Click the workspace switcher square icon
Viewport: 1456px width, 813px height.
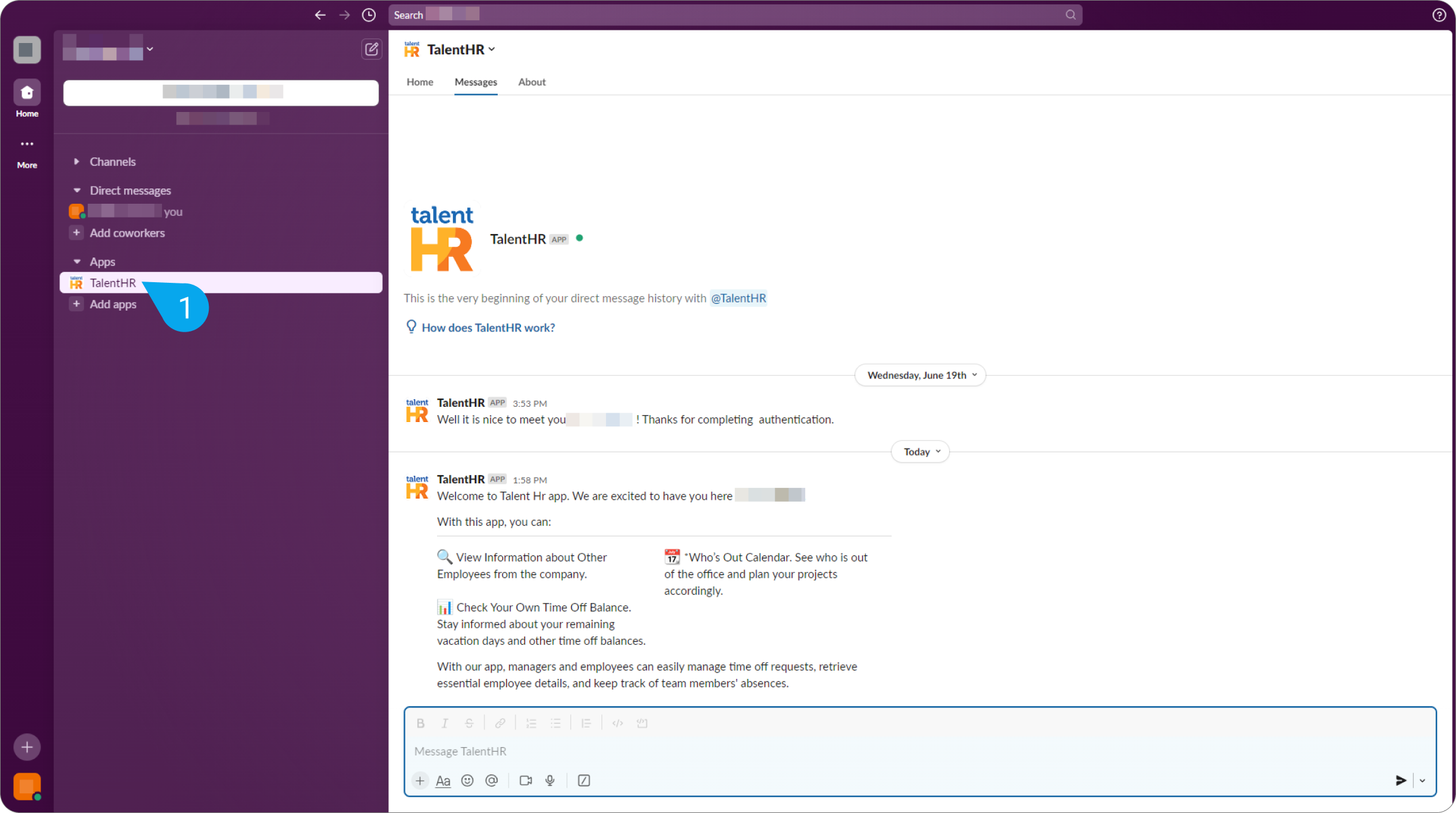(27, 49)
